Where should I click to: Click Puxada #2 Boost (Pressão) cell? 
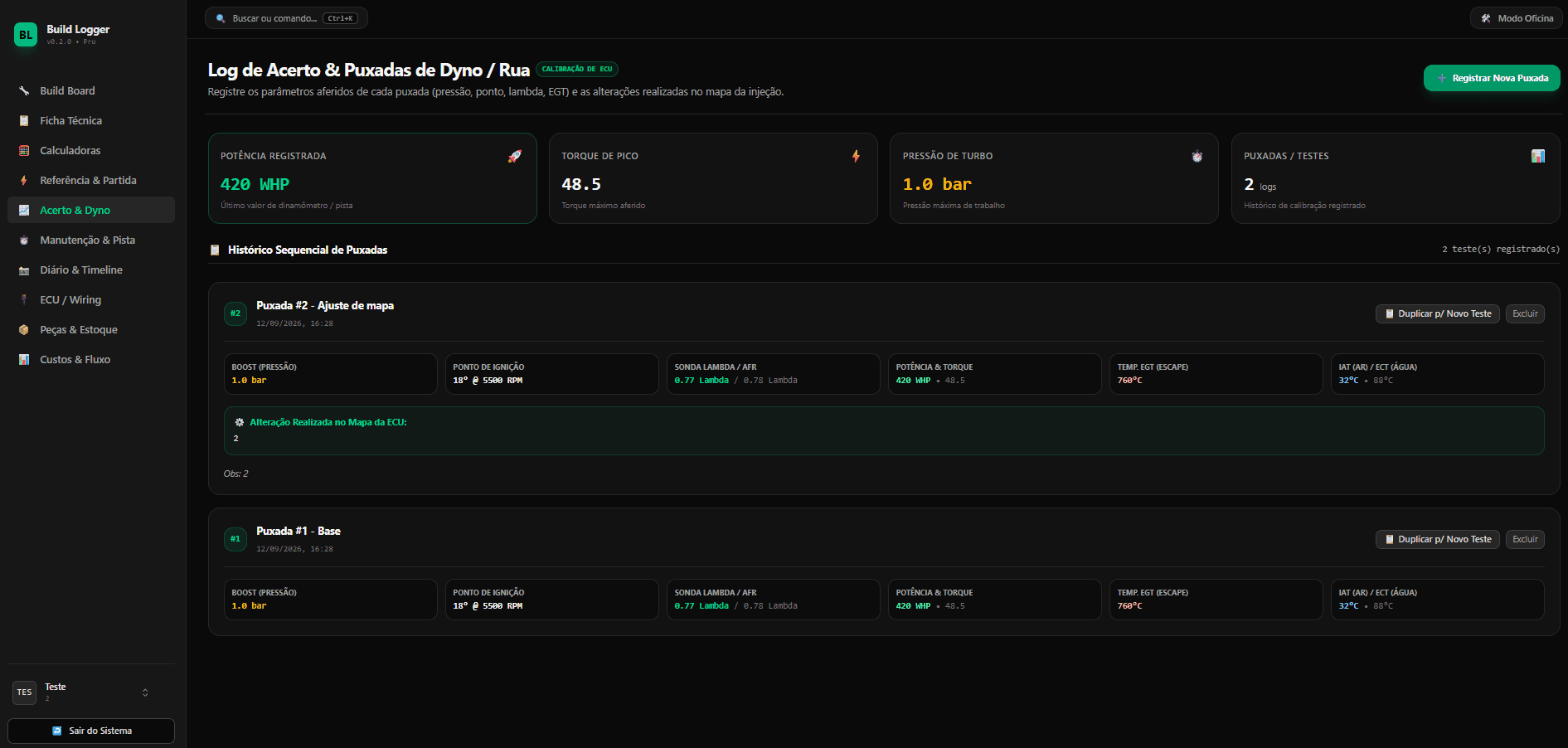[x=330, y=374]
